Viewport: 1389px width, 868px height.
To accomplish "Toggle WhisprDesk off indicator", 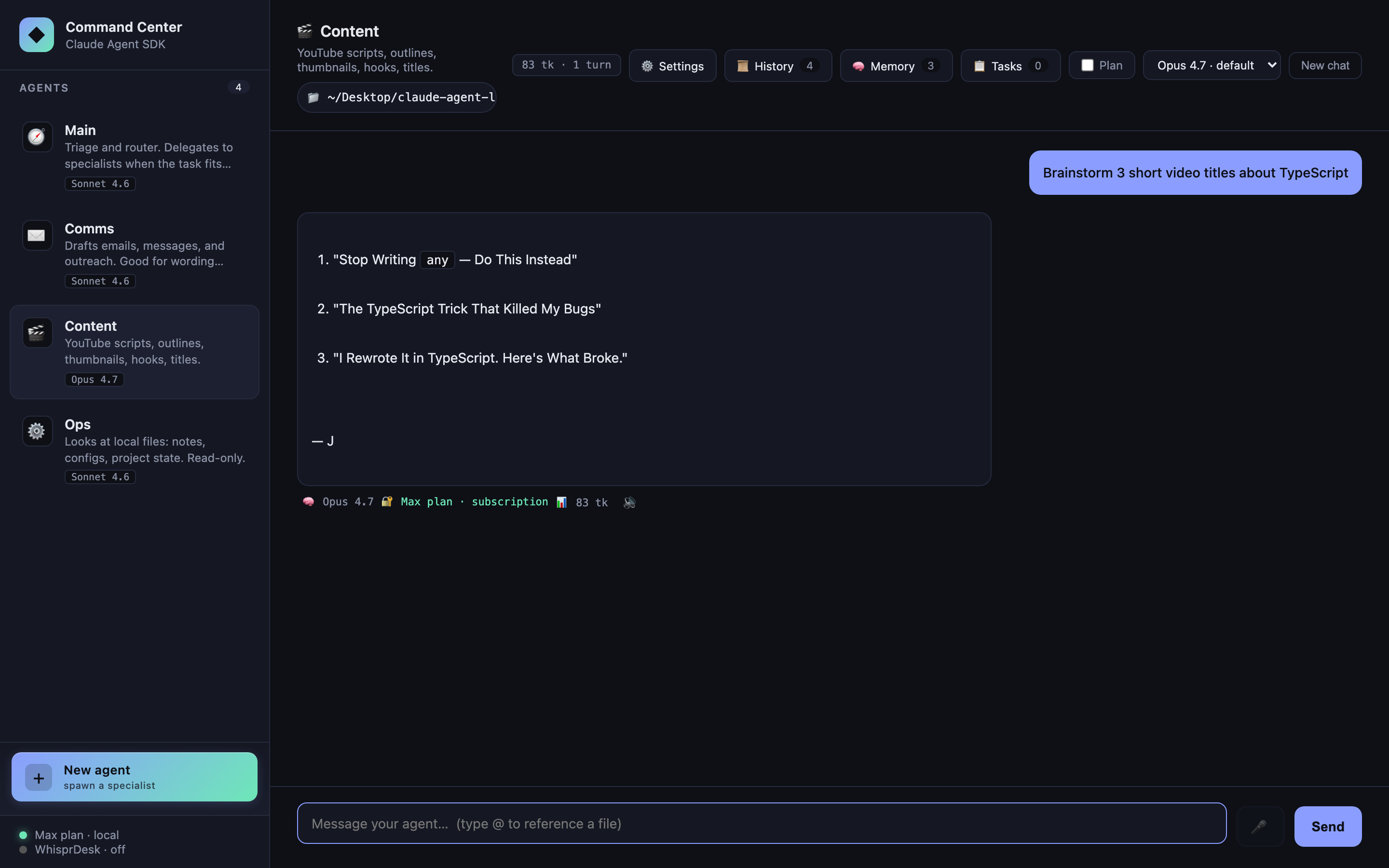I will click(24, 849).
